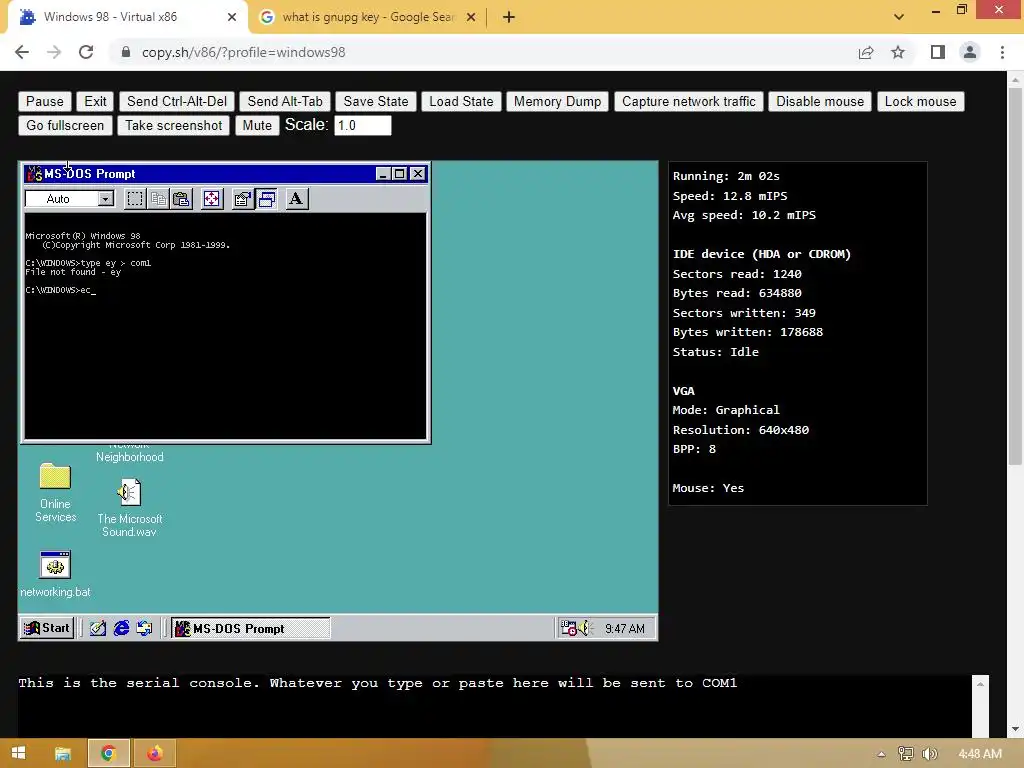Click the site lock icon
The image size is (1024, 768).
126,52
